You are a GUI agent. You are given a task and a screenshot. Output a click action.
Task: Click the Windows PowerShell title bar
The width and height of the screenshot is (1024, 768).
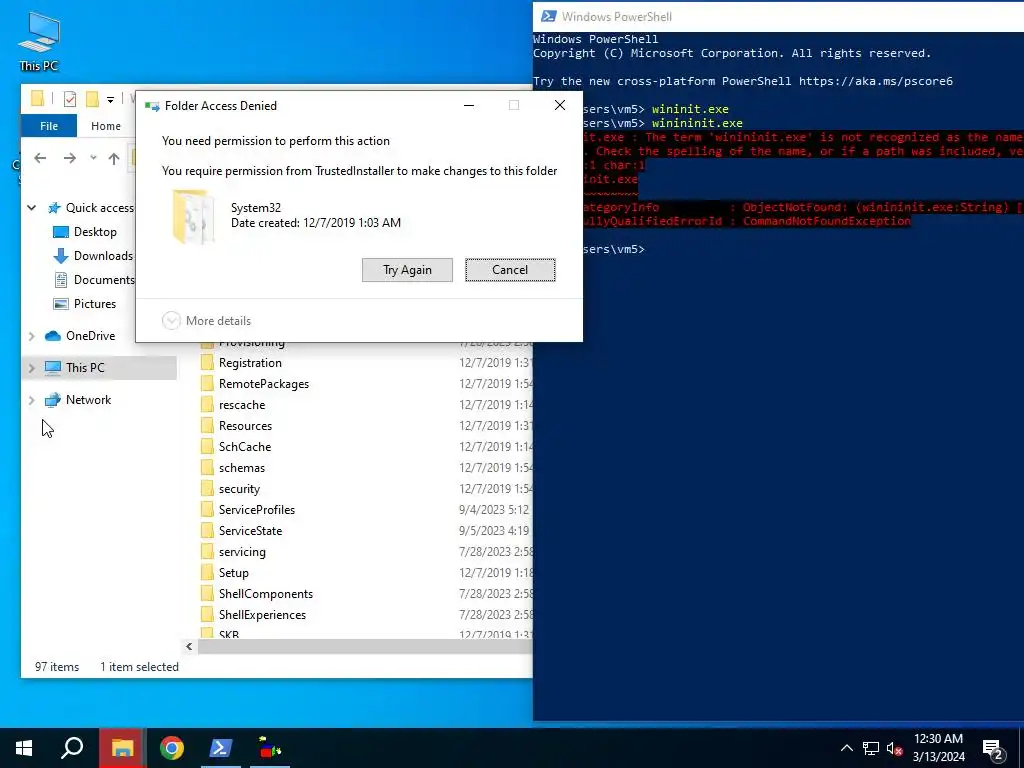(x=778, y=16)
